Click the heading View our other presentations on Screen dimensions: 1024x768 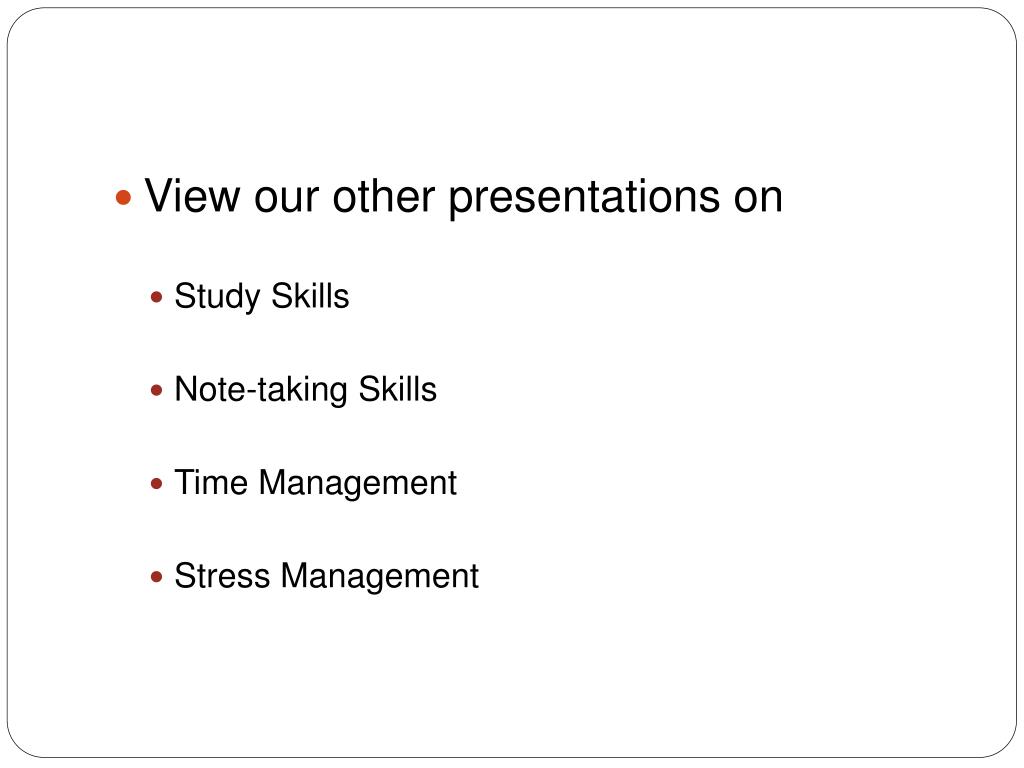[464, 197]
